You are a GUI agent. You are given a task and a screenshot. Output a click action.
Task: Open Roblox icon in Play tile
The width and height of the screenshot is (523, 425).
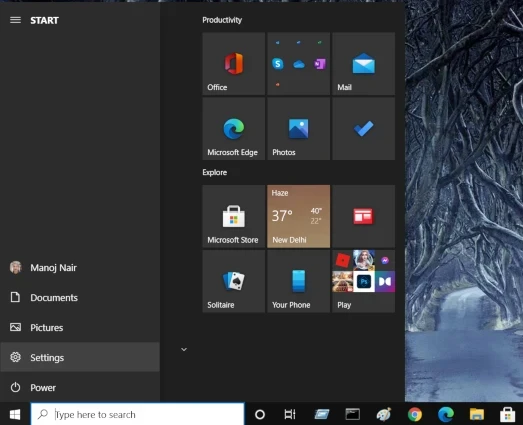click(x=343, y=261)
